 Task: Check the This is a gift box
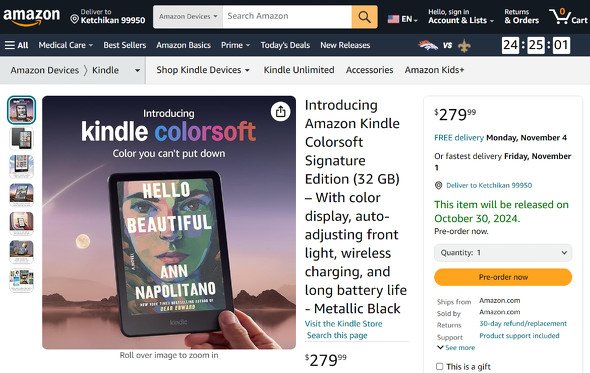tap(439, 366)
